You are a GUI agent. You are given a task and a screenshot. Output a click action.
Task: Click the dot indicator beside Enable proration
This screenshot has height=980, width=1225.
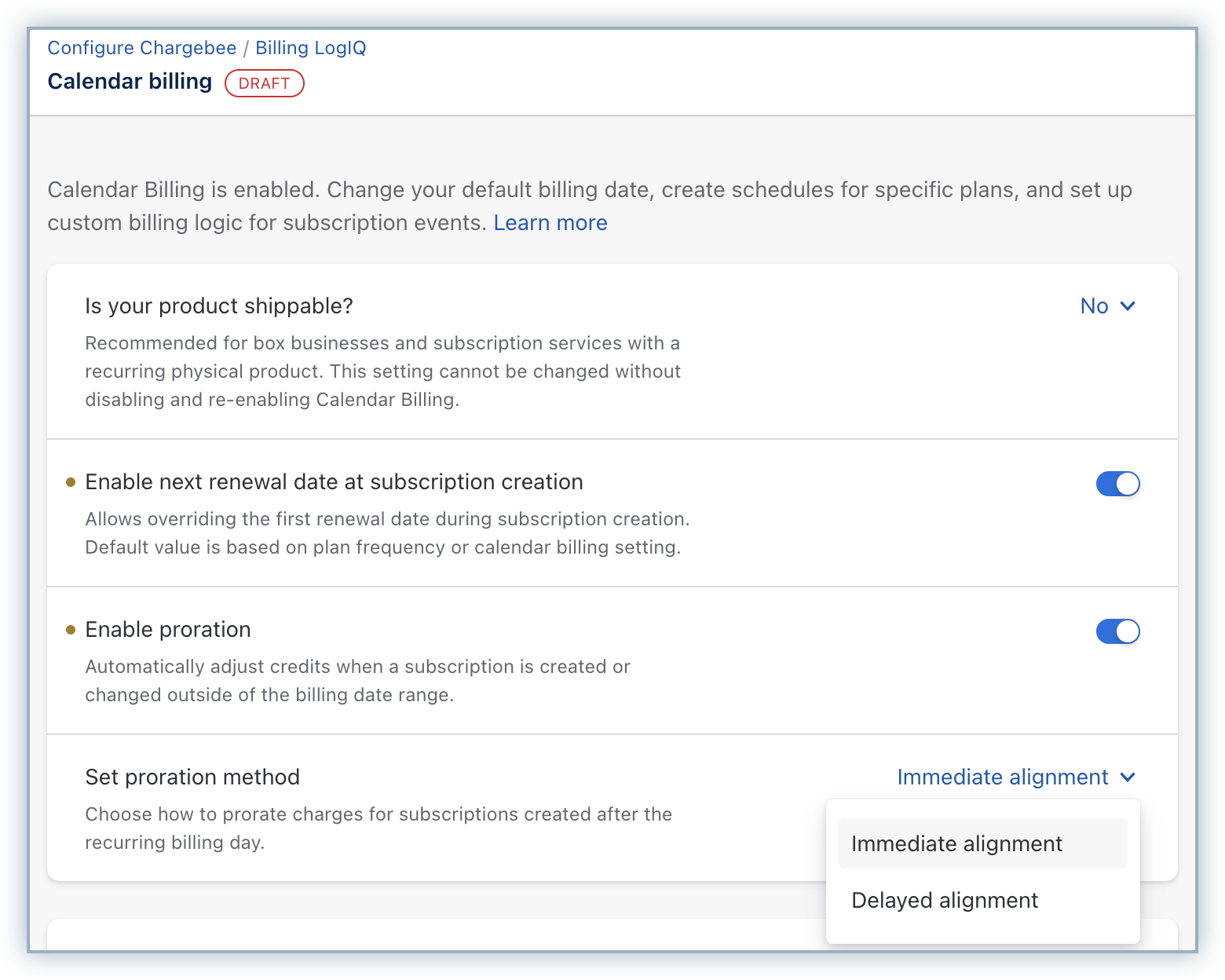pos(71,630)
